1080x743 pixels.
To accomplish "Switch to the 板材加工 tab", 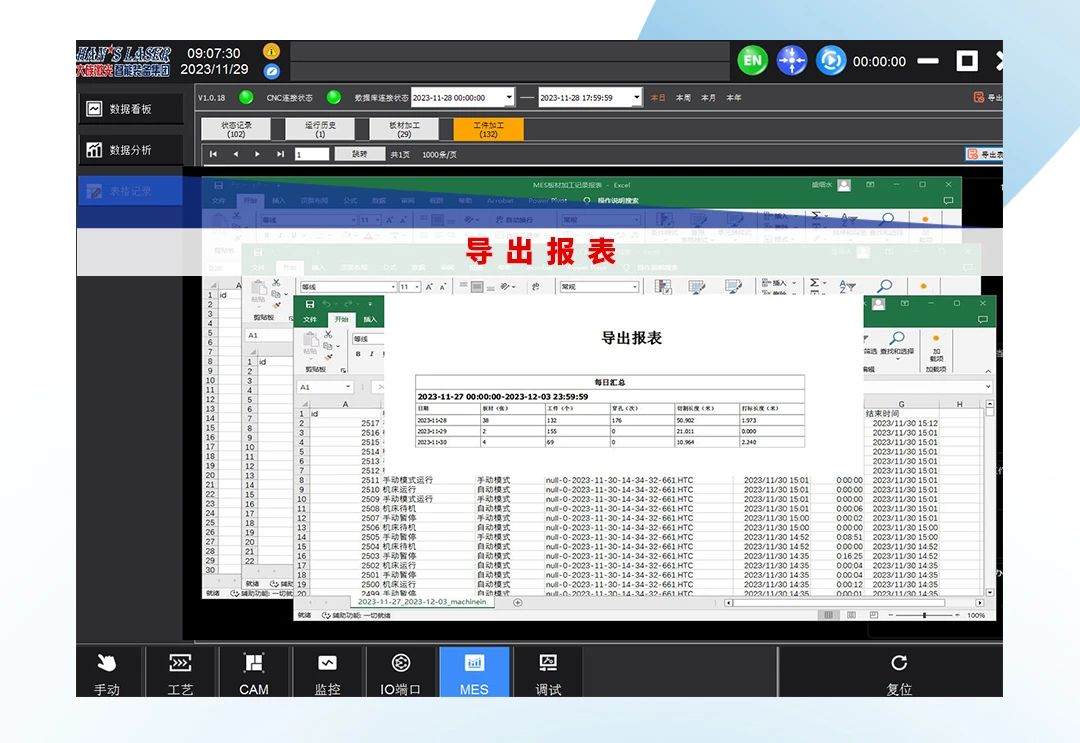I will 401,128.
